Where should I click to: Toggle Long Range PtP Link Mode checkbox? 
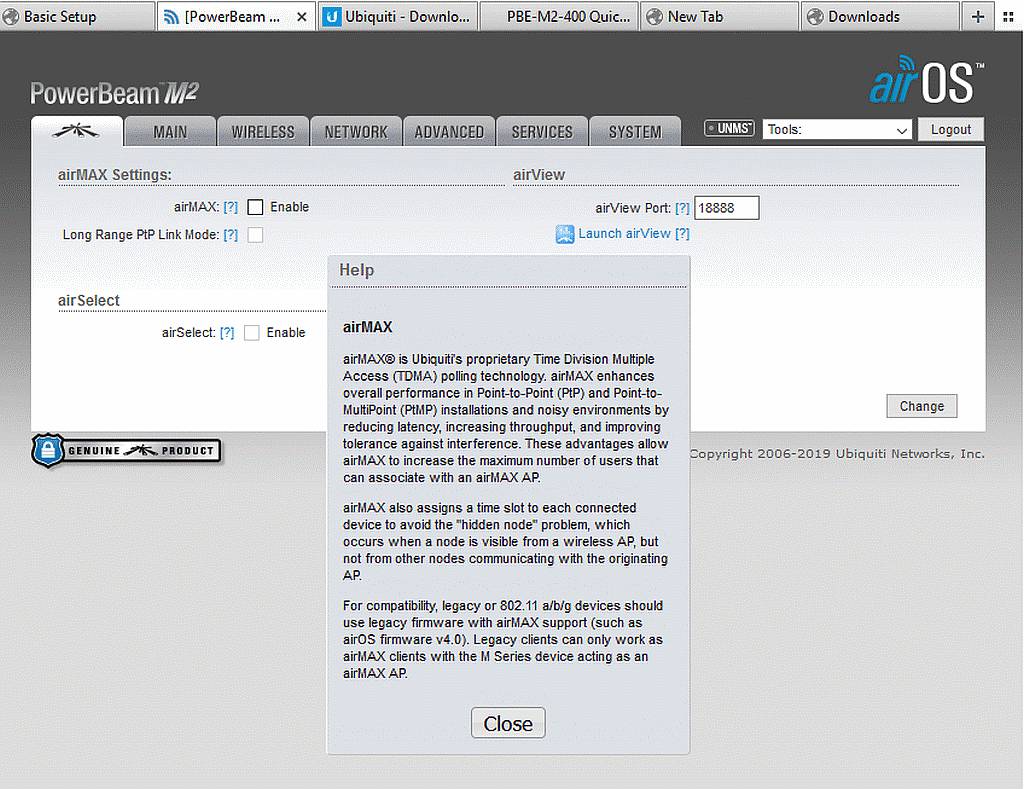coord(255,234)
